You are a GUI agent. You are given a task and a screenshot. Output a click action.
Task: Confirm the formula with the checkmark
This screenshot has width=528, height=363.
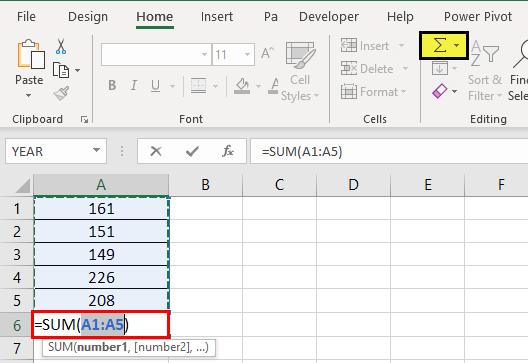(x=192, y=151)
